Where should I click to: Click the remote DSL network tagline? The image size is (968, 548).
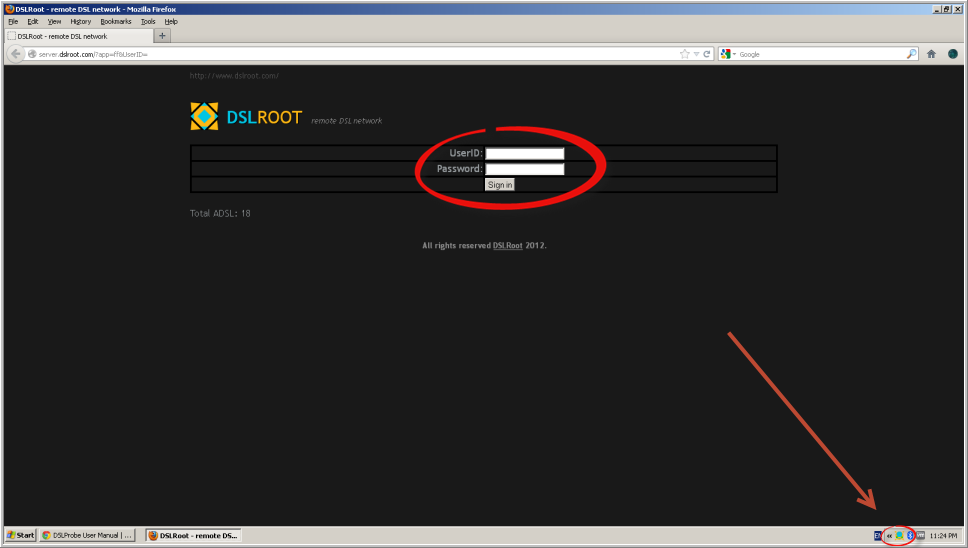tap(346, 121)
